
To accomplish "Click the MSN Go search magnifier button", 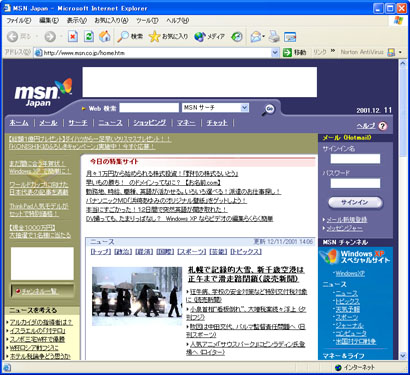I will [269, 109].
